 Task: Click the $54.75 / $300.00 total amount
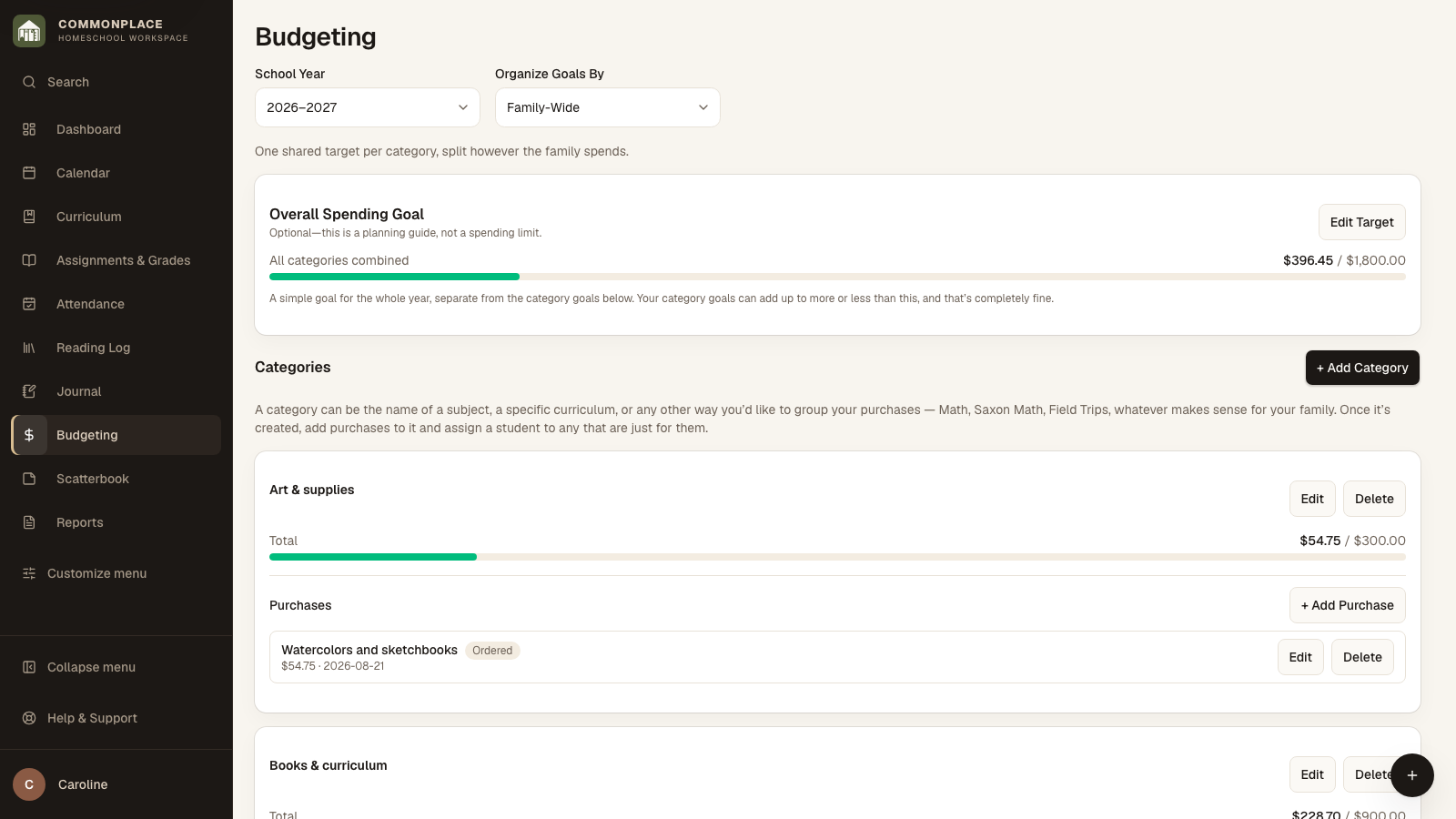(x=1352, y=541)
